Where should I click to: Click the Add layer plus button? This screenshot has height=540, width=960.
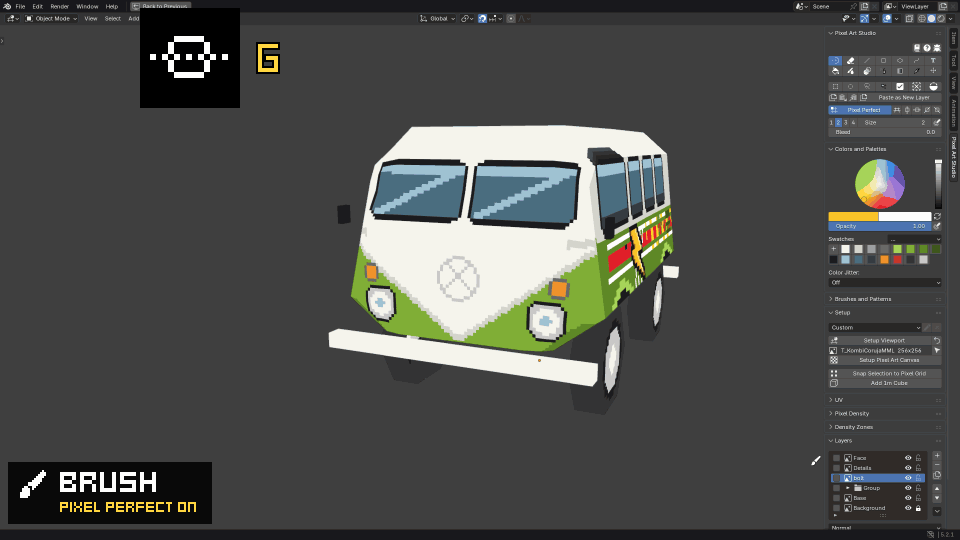pyautogui.click(x=937, y=456)
